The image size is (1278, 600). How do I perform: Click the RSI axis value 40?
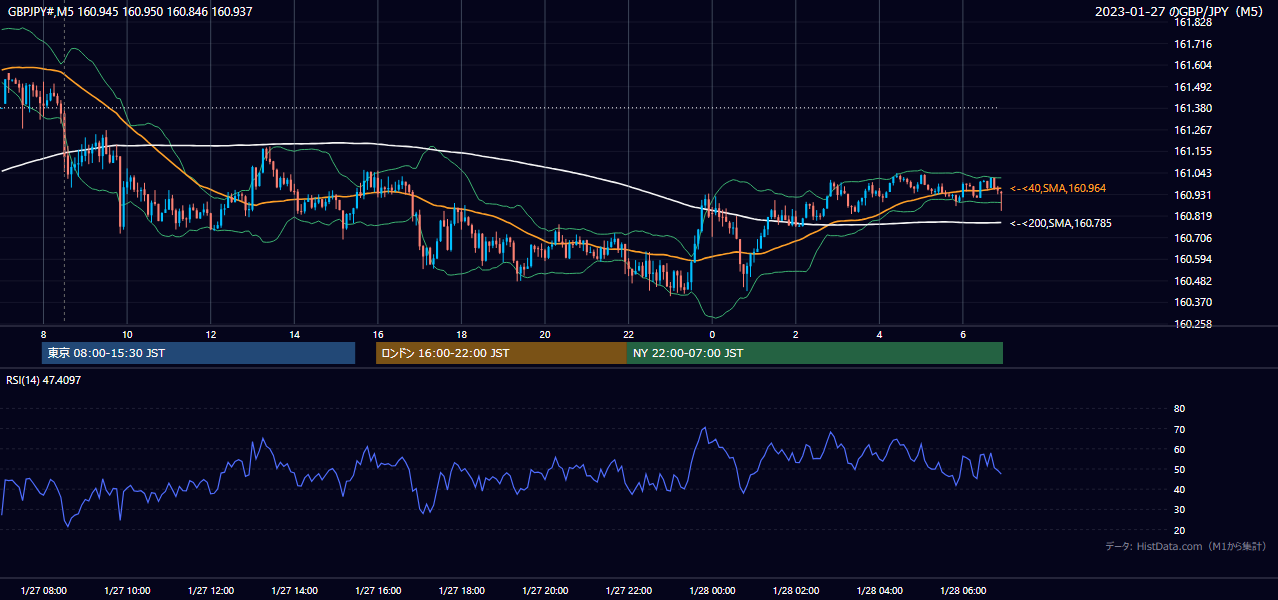click(x=1179, y=489)
